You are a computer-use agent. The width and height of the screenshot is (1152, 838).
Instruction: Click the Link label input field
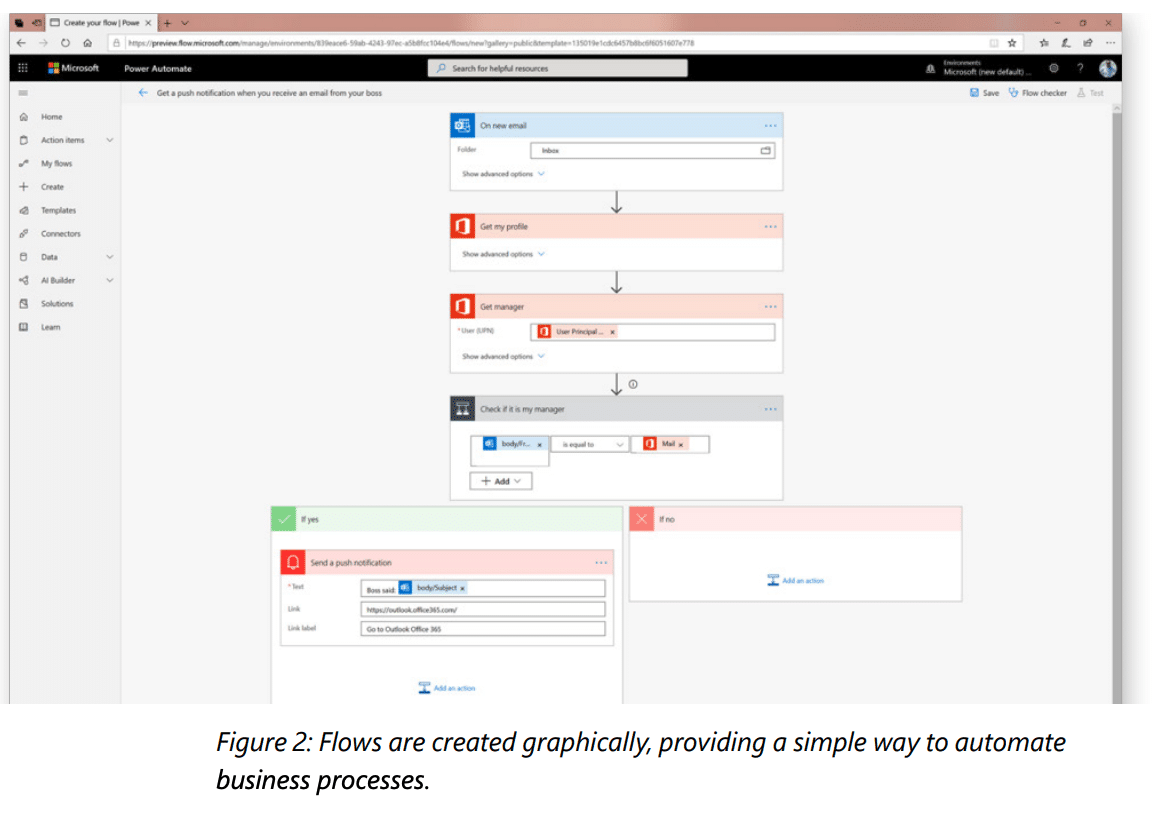483,629
